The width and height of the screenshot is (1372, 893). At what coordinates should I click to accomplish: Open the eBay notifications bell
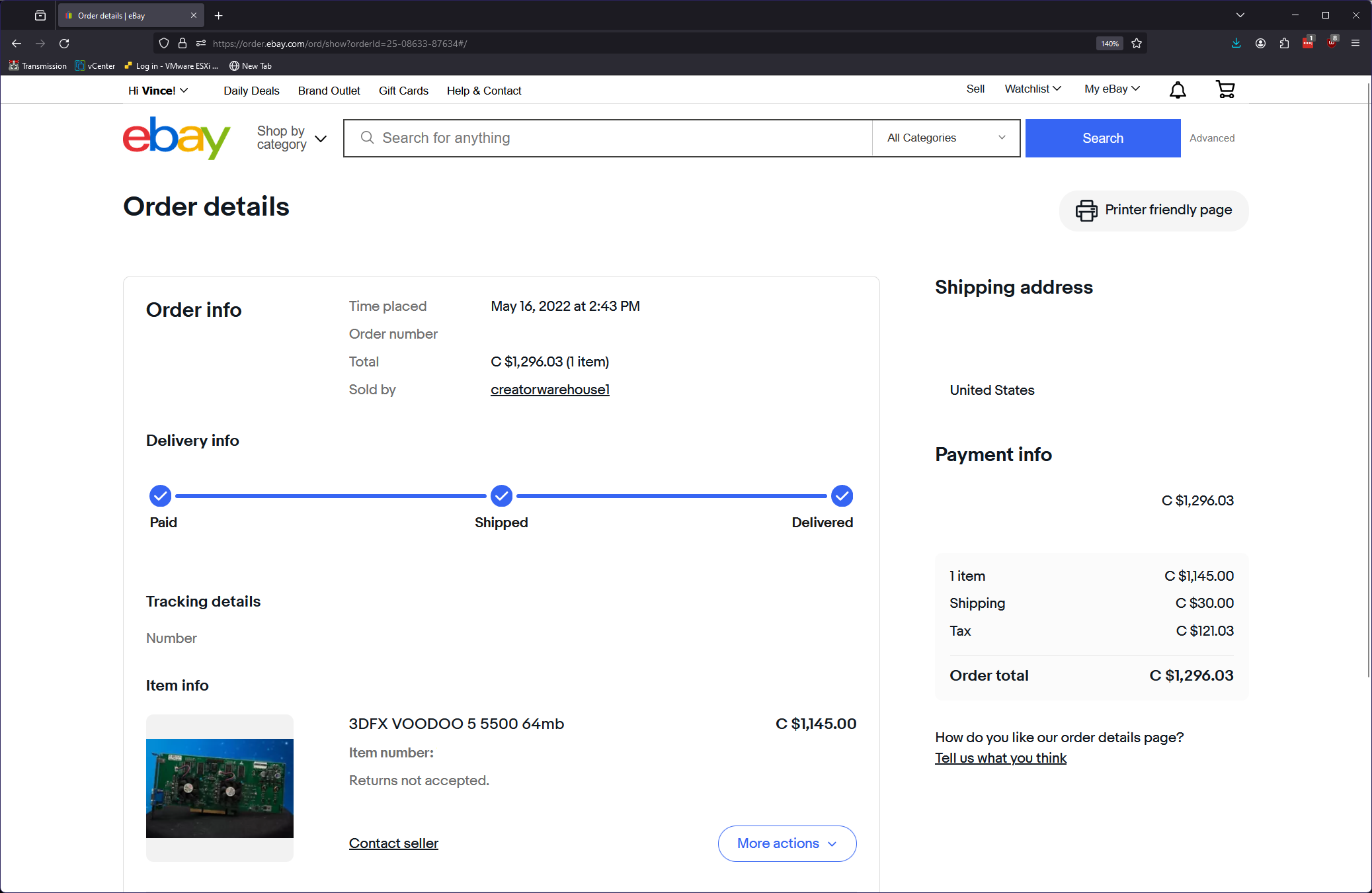[1178, 90]
